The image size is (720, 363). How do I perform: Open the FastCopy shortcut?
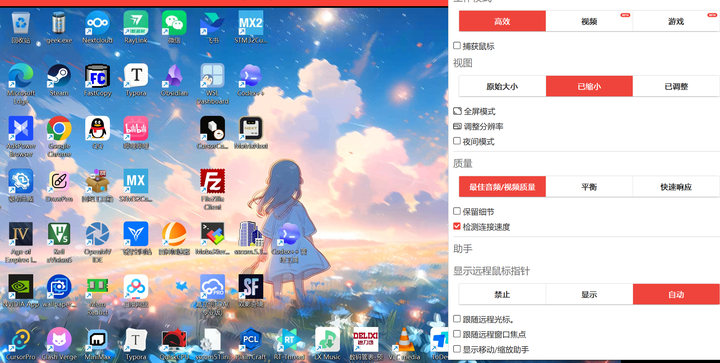[97, 76]
